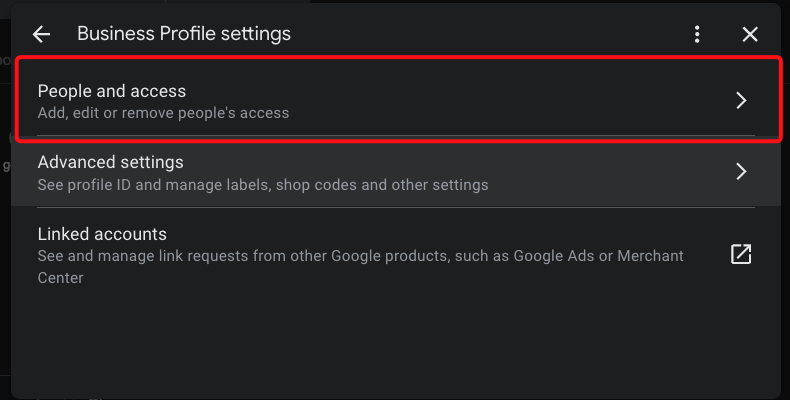The width and height of the screenshot is (790, 400).
Task: Close the Business Profile settings dialog
Action: coord(750,34)
